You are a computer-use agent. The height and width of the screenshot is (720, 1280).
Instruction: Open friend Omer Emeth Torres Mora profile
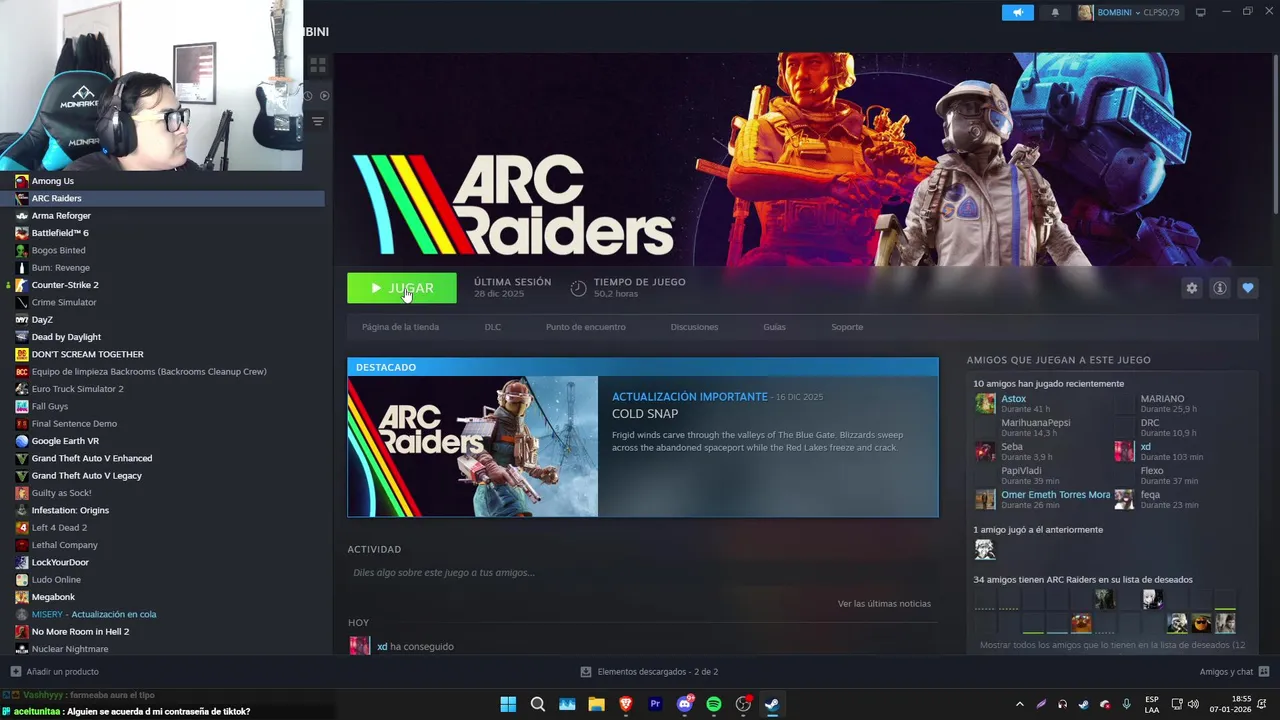tap(1055, 495)
